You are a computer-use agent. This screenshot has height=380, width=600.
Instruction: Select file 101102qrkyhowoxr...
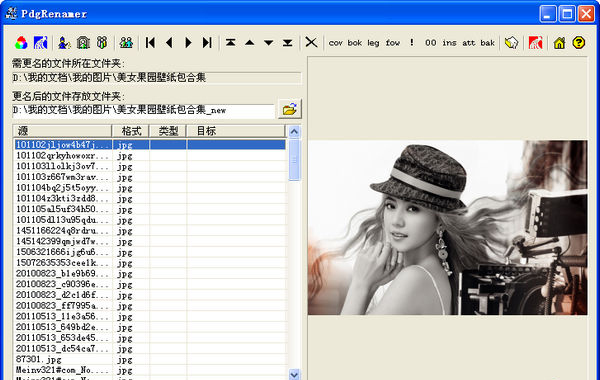coord(150,156)
